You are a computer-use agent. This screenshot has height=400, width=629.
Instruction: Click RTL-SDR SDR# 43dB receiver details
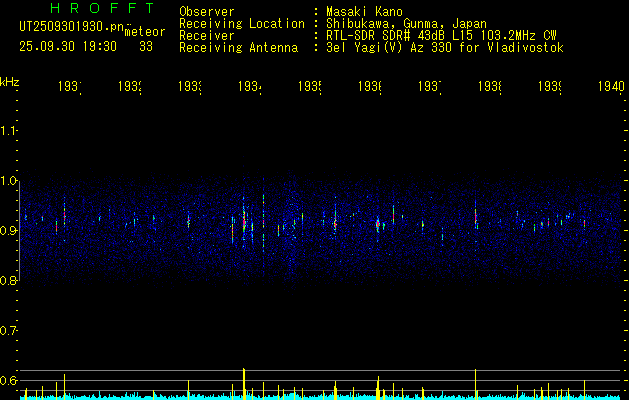441,36
